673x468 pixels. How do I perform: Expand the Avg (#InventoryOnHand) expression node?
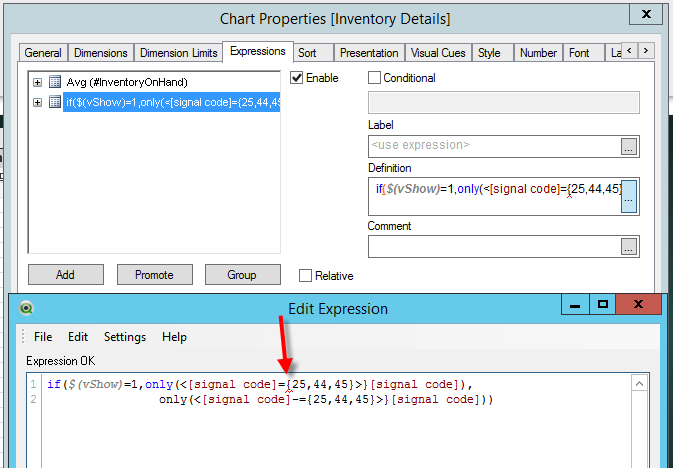38,82
